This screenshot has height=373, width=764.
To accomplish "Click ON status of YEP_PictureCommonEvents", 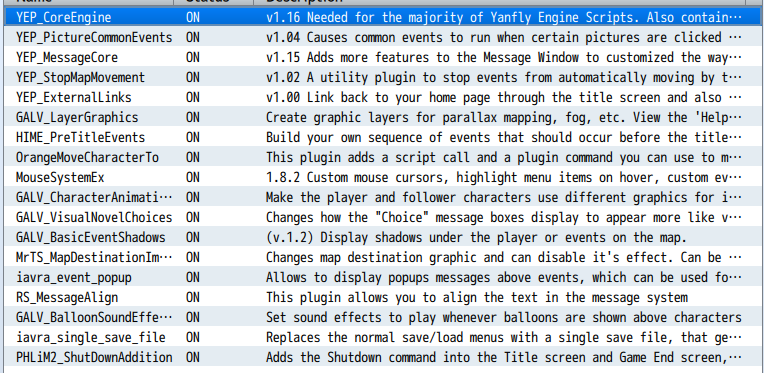I will tap(192, 37).
